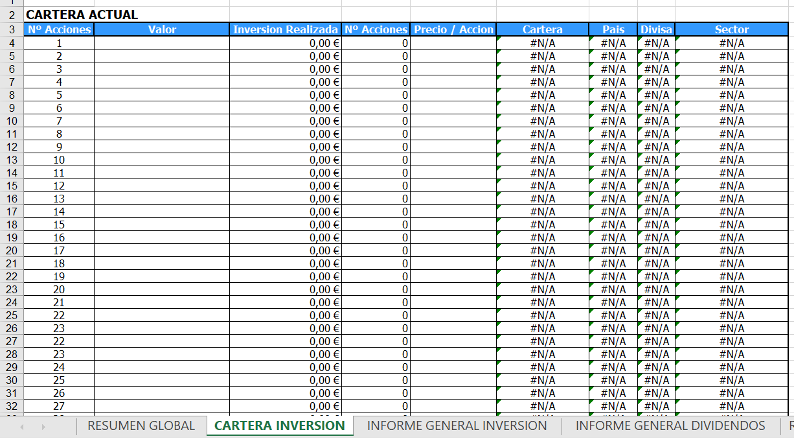The width and height of the screenshot is (794, 438).
Task: Select the Cartera header cell
Action: [x=542, y=30]
